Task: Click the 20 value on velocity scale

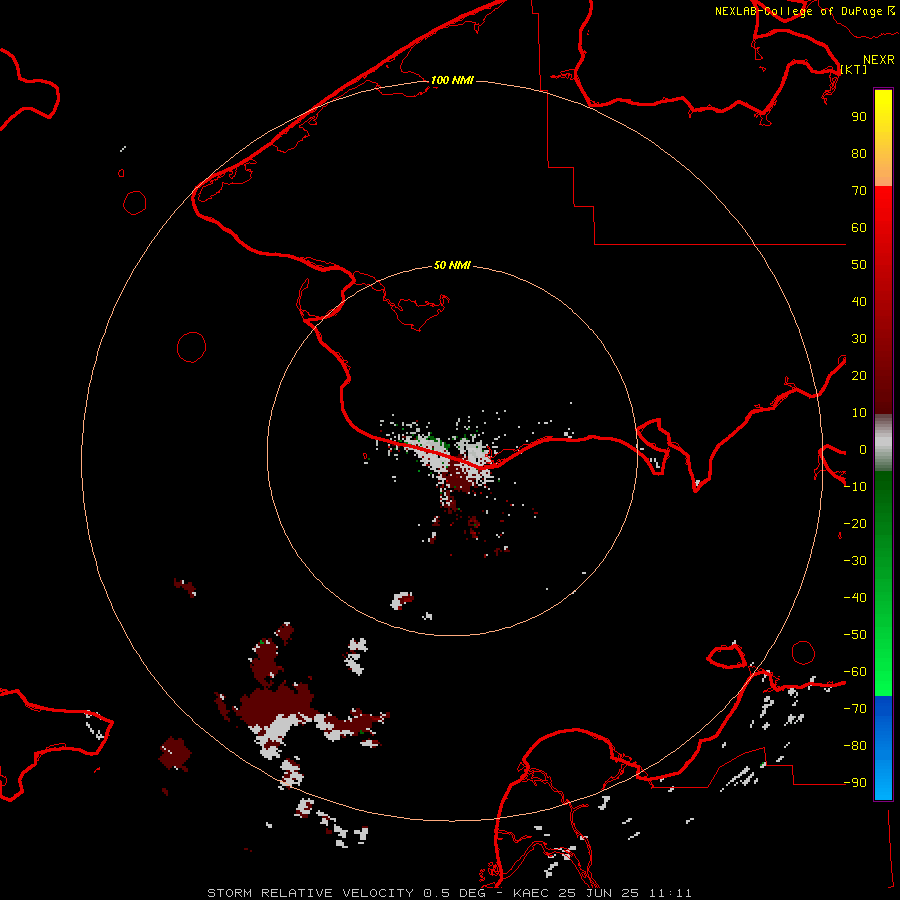Action: click(x=859, y=375)
